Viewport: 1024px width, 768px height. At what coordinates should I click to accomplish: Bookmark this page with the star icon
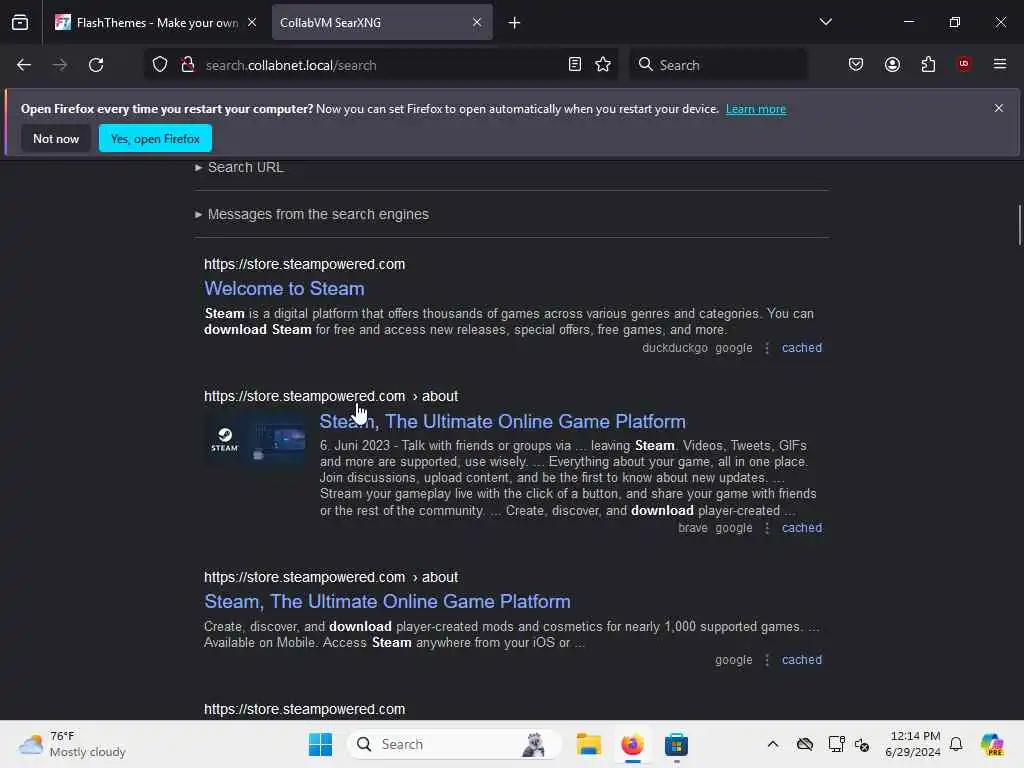(603, 64)
